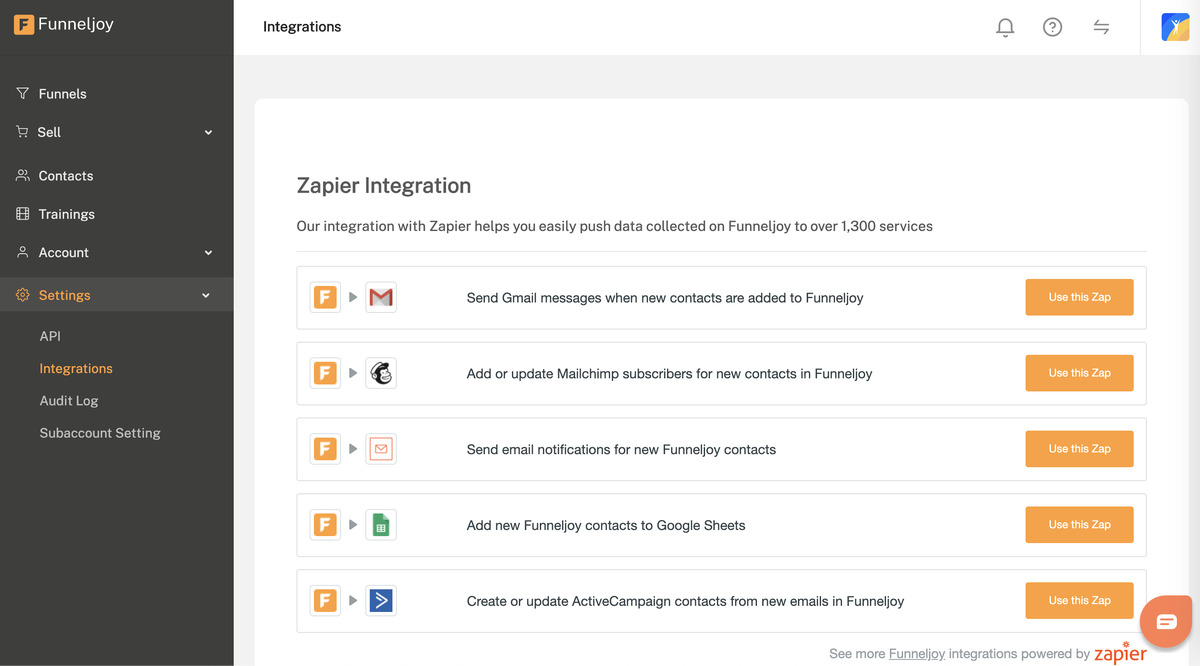The image size is (1200, 666).
Task: Click the Mailchimp icon in second Zap
Action: point(381,373)
